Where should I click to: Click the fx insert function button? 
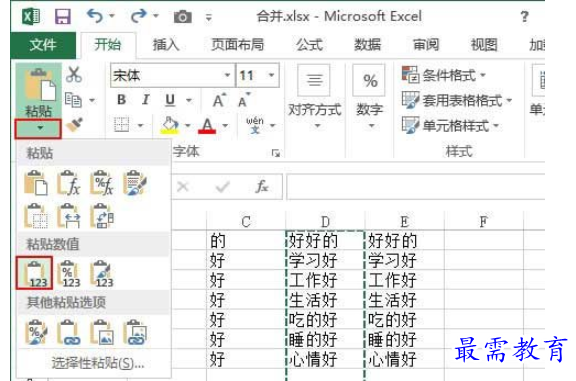pos(262,187)
